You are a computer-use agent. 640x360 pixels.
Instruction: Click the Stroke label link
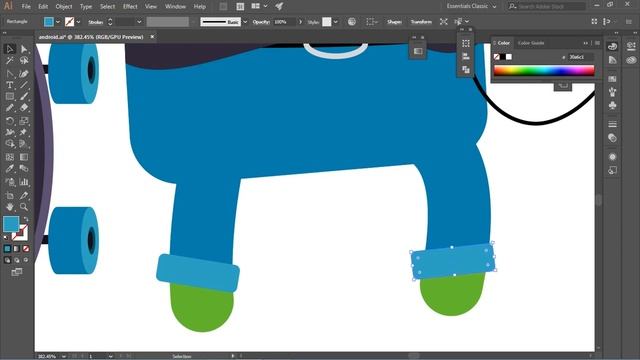point(96,22)
